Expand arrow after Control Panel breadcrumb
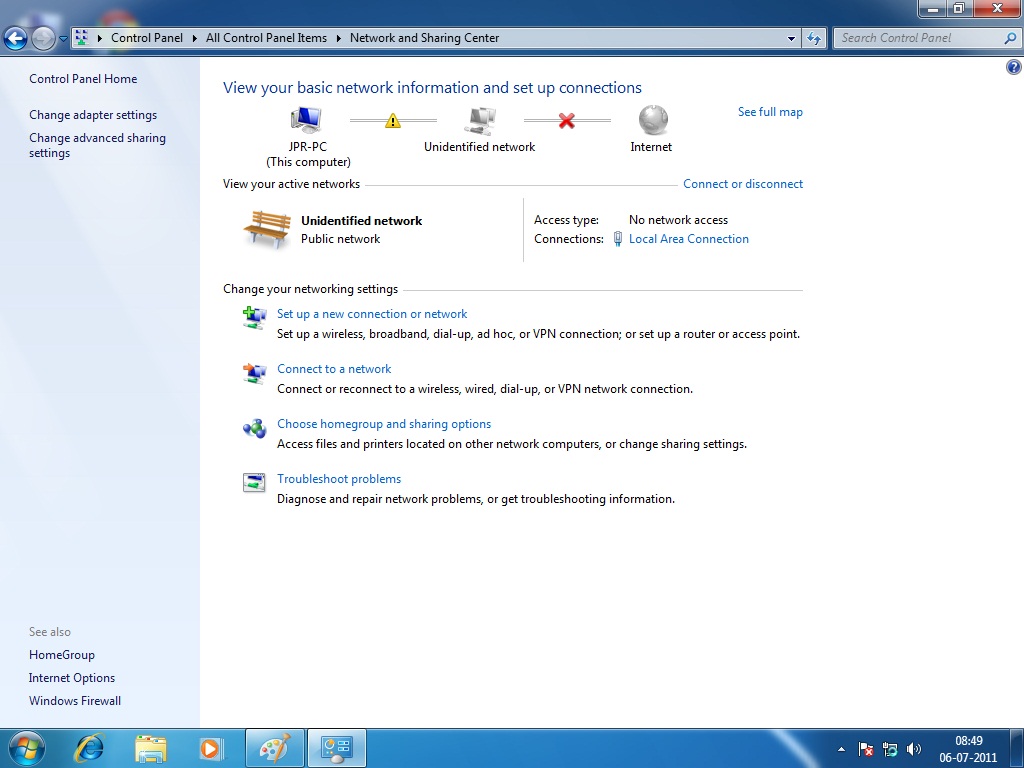Viewport: 1024px width, 768px height. (195, 38)
